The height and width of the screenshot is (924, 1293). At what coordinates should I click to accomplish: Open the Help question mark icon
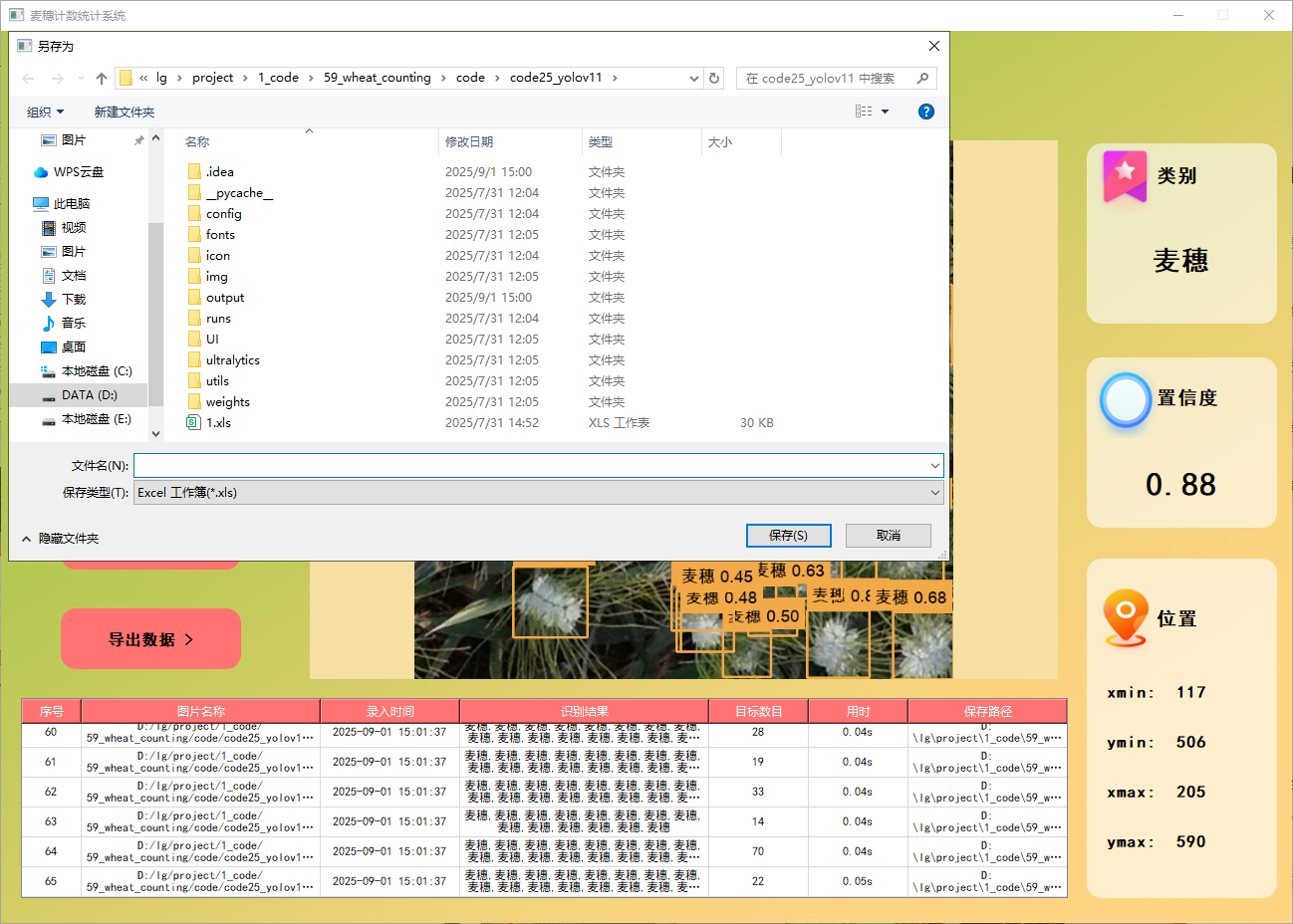pos(926,112)
